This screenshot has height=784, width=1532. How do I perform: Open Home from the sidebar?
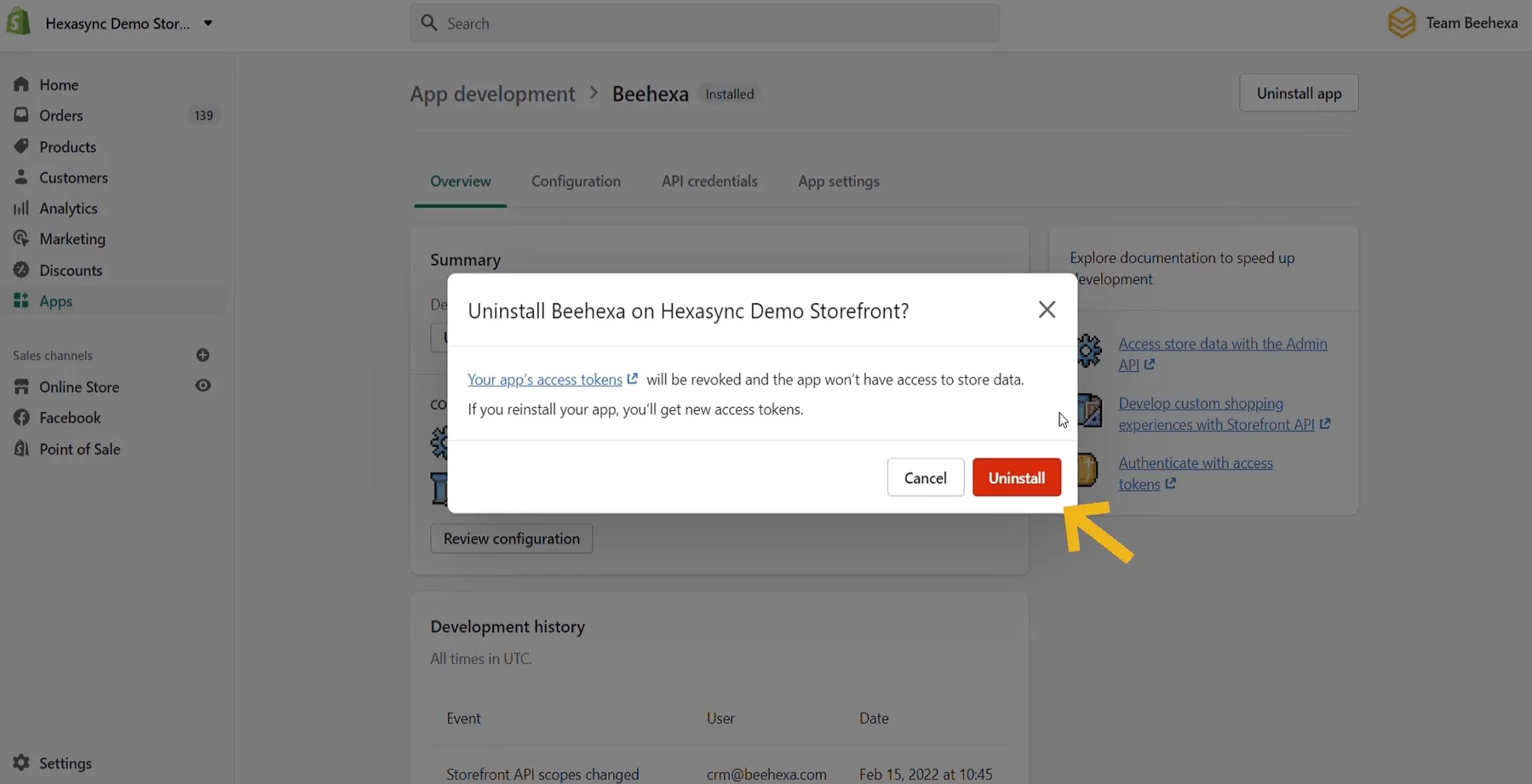tap(59, 84)
